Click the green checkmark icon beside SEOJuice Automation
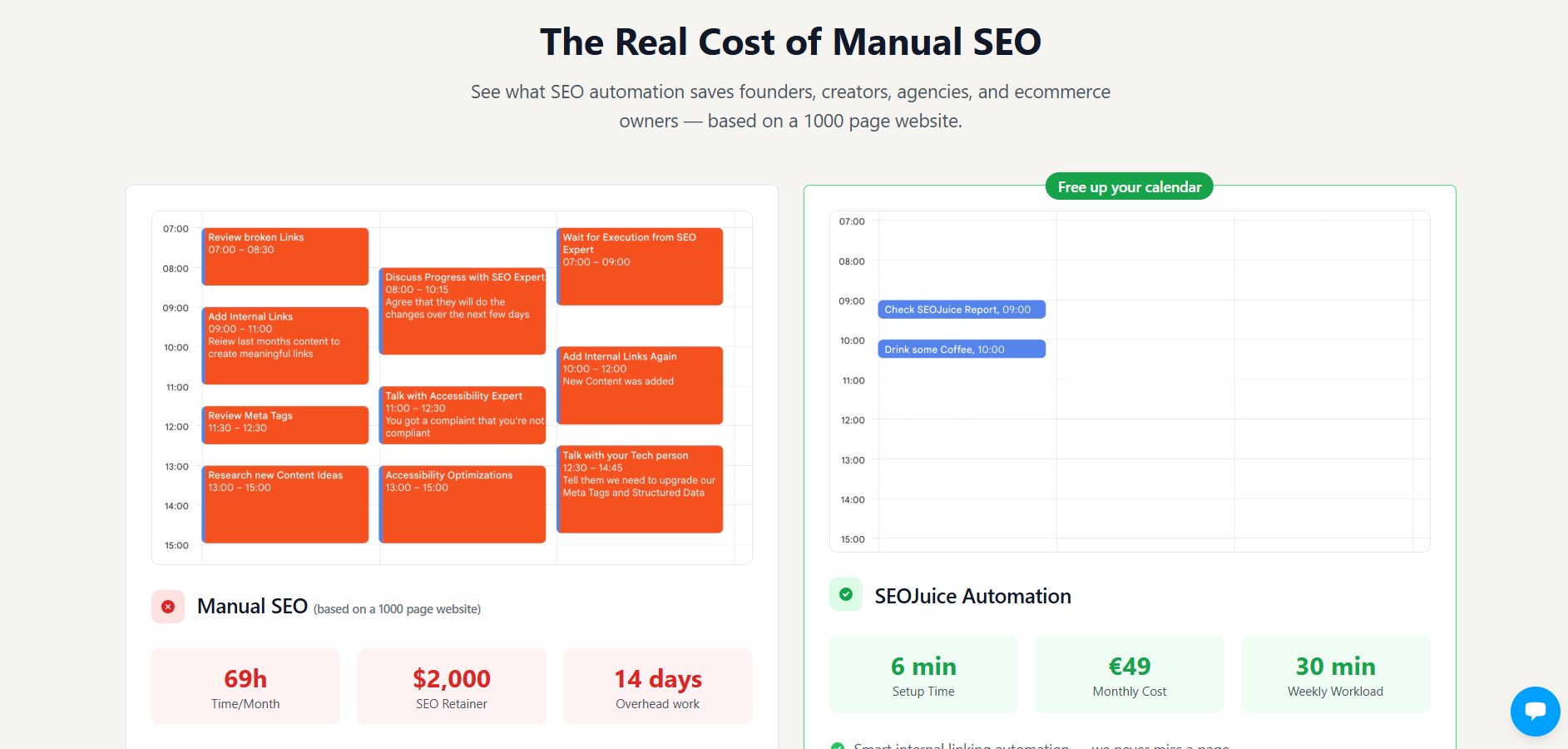The height and width of the screenshot is (749, 1568). (x=846, y=594)
